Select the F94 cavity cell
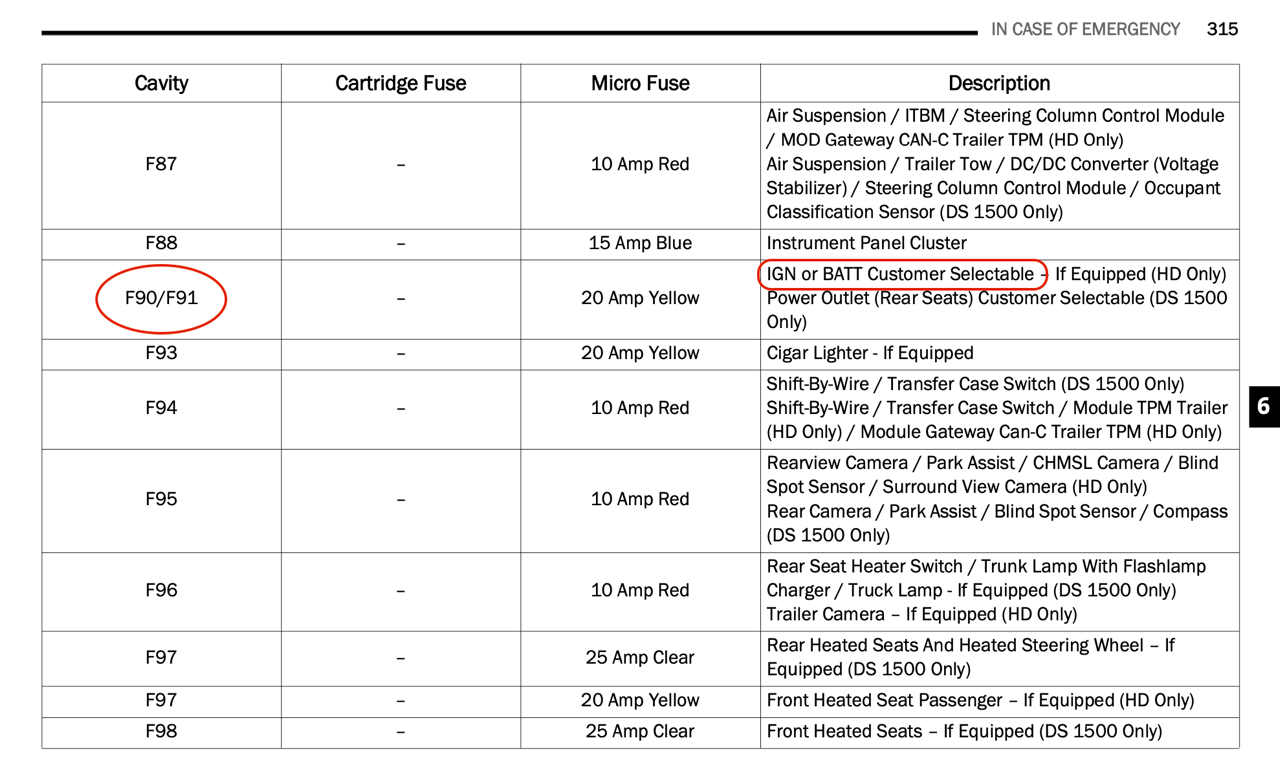 pyautogui.click(x=161, y=408)
